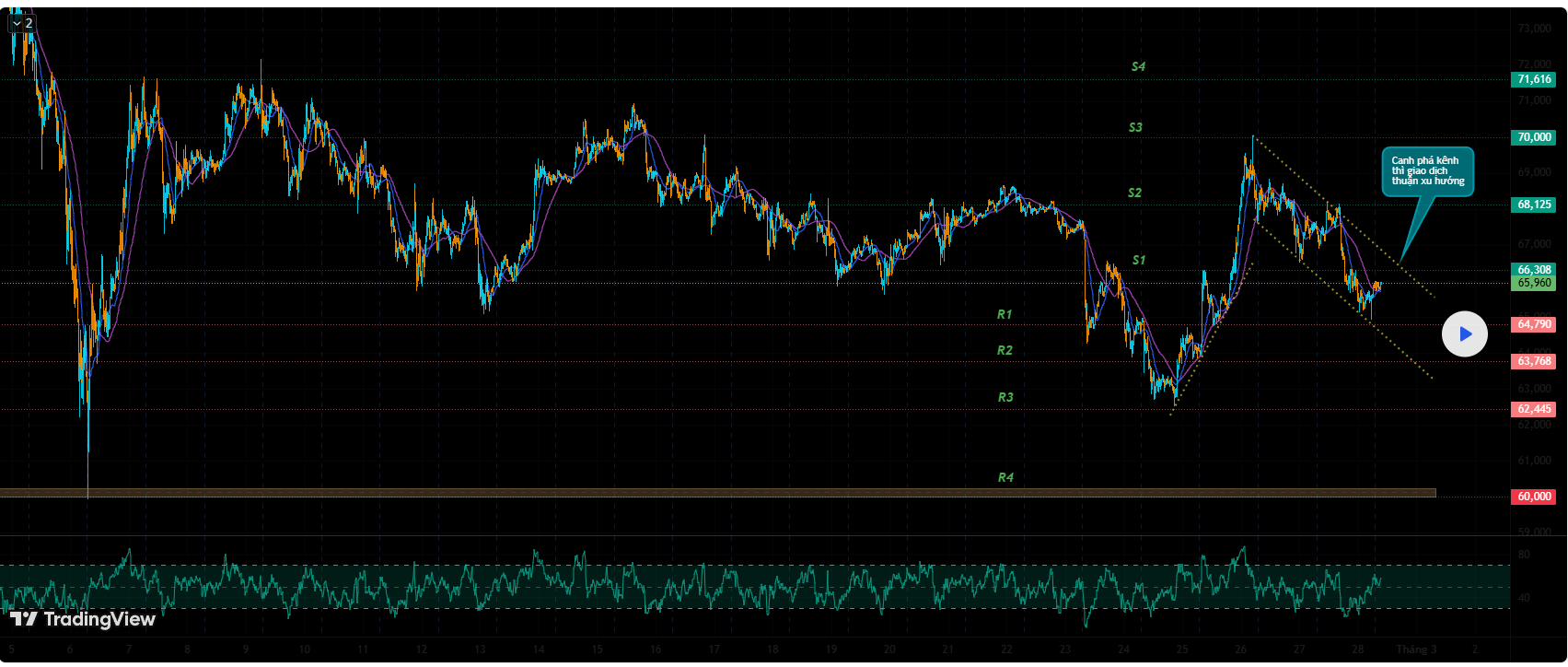
Task: Click the S4 level text label
Action: (1138, 66)
